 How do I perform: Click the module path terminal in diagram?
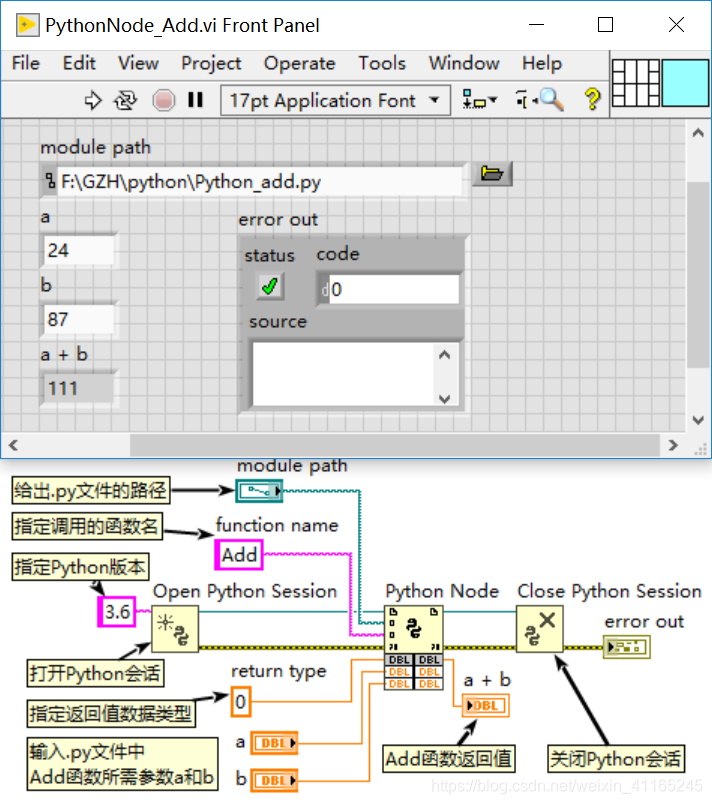pos(259,491)
